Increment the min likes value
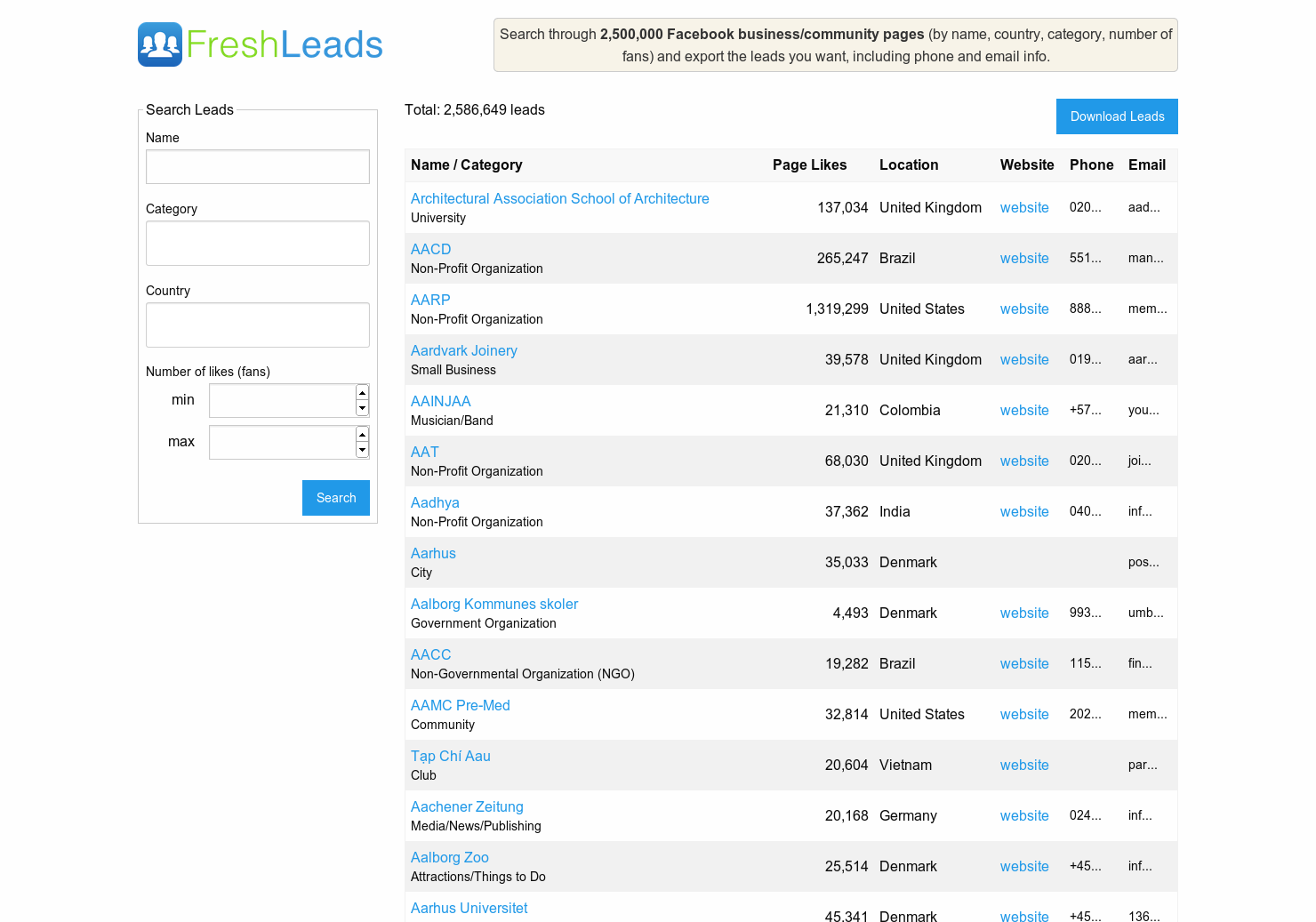Viewport: 1316px width, 922px height. (362, 392)
